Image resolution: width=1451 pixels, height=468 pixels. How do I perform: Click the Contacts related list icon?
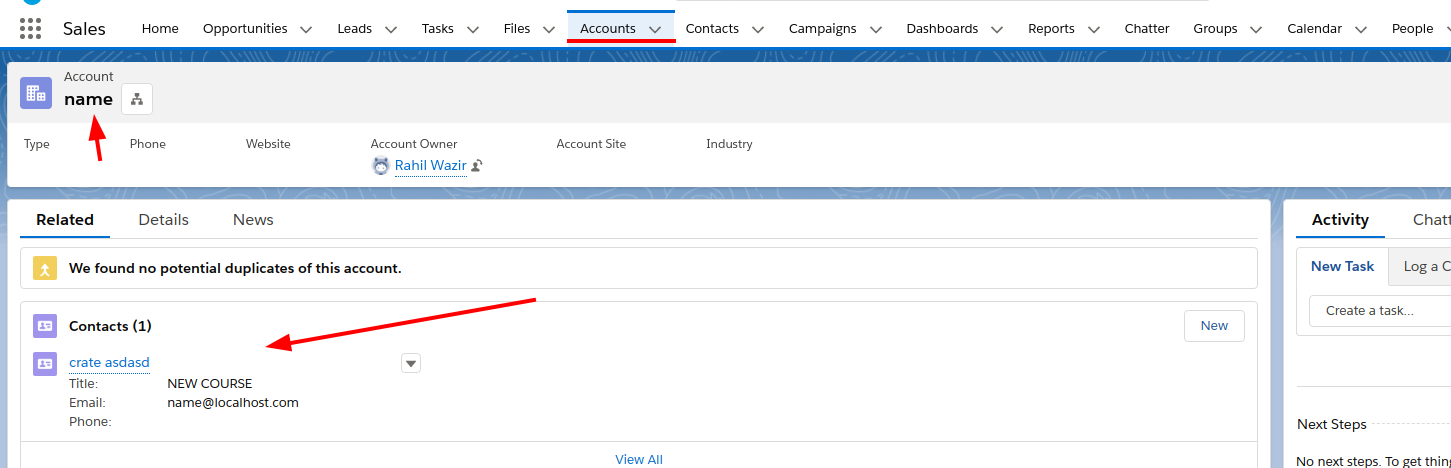(x=45, y=326)
